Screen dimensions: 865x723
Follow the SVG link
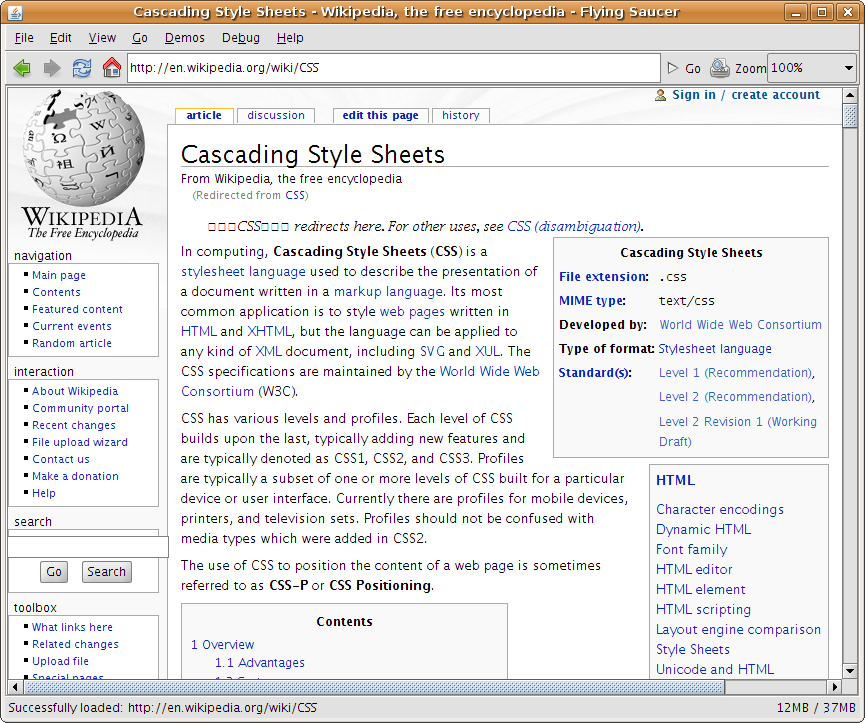pos(432,351)
